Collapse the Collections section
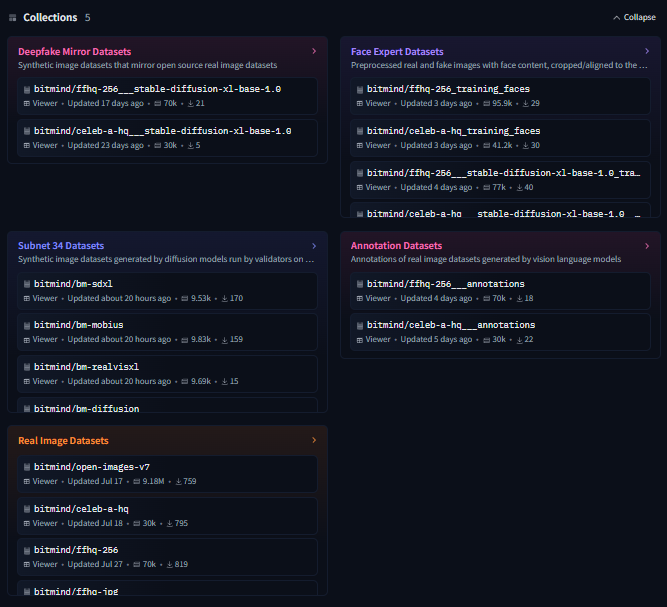Image resolution: width=667 pixels, height=607 pixels. pyautogui.click(x=634, y=17)
